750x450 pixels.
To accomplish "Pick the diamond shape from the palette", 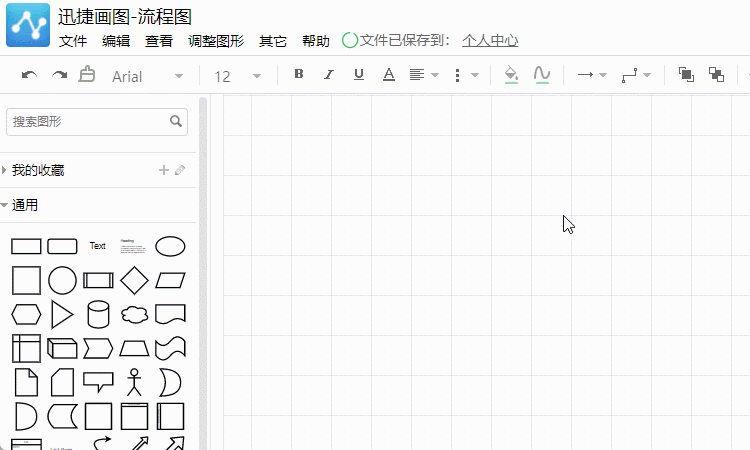I will [x=134, y=281].
